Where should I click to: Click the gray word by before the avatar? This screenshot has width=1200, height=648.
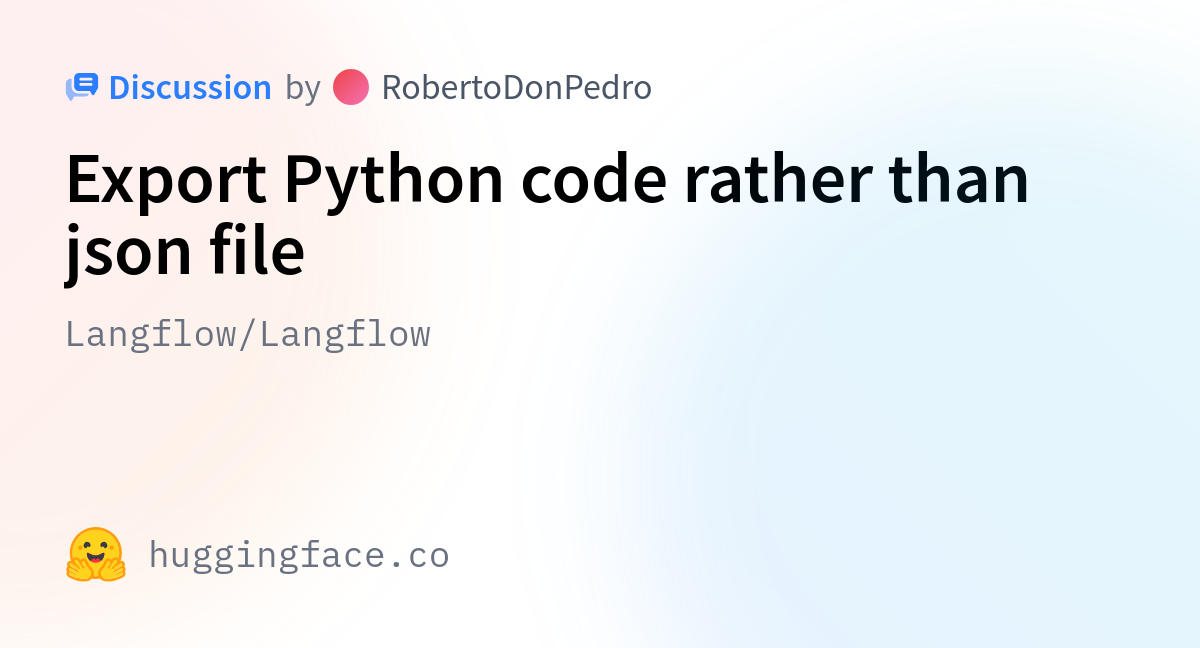[302, 88]
